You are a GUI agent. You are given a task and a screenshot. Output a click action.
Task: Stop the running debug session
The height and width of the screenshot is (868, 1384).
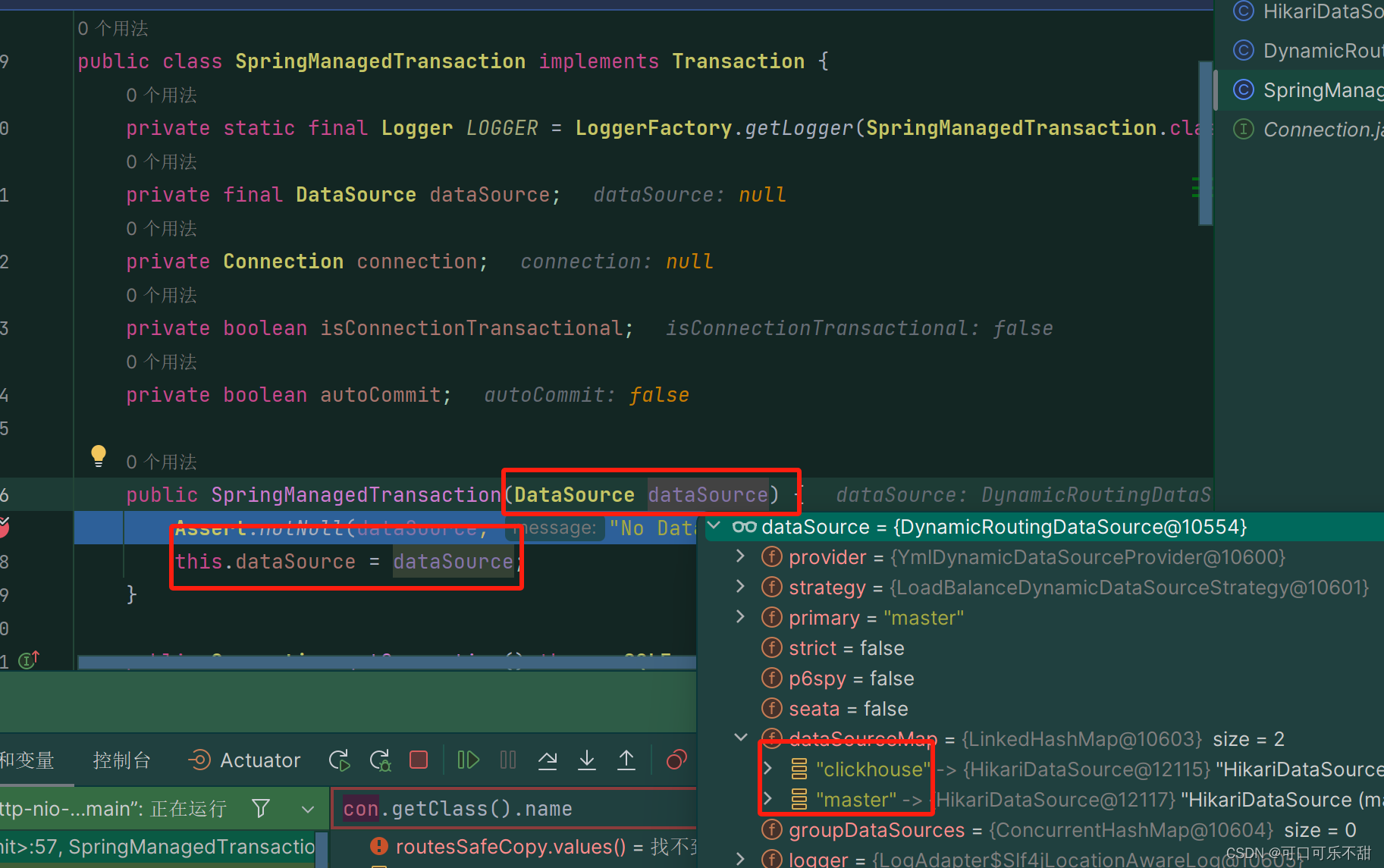[419, 760]
